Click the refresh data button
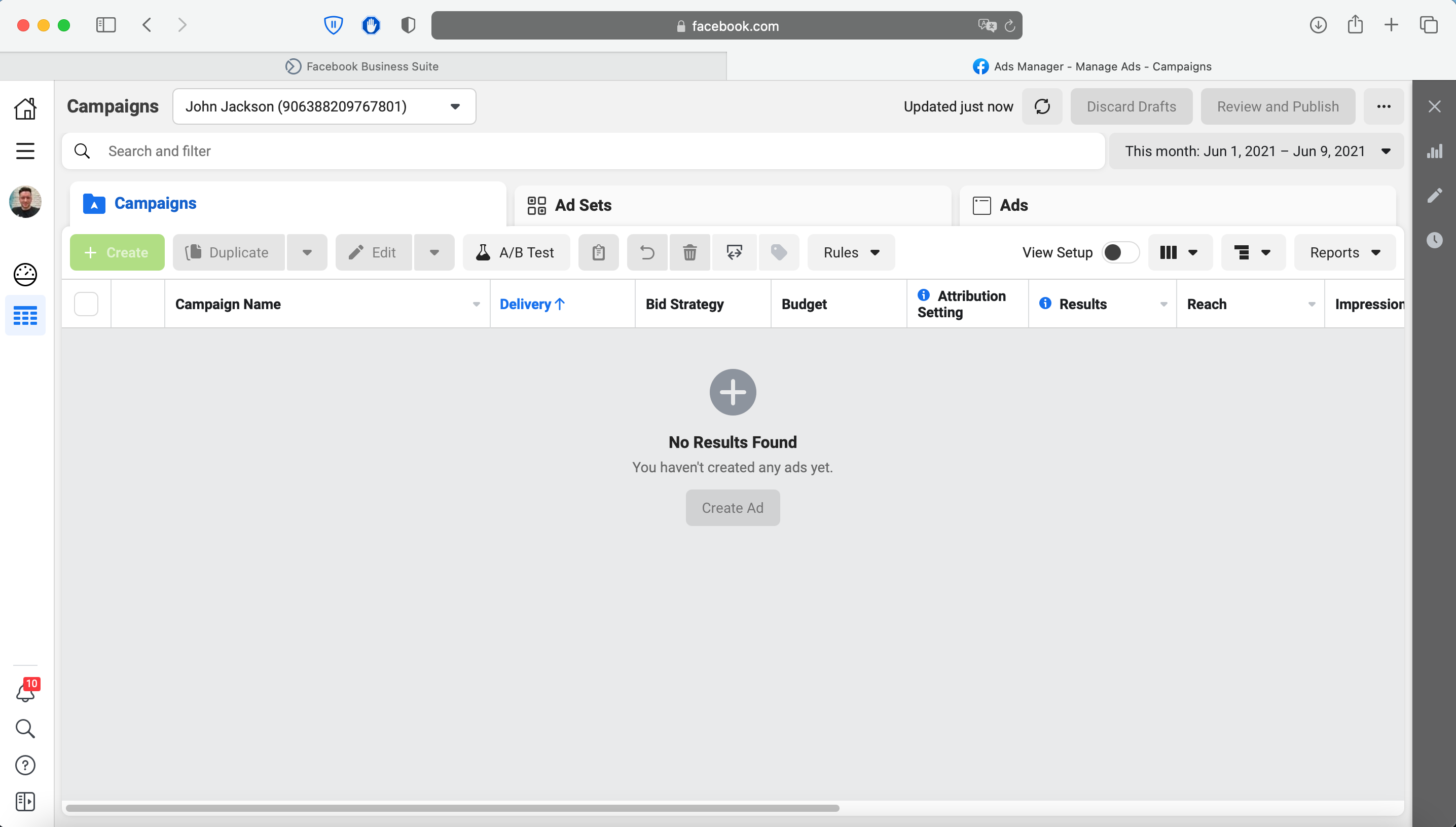 [1042, 106]
